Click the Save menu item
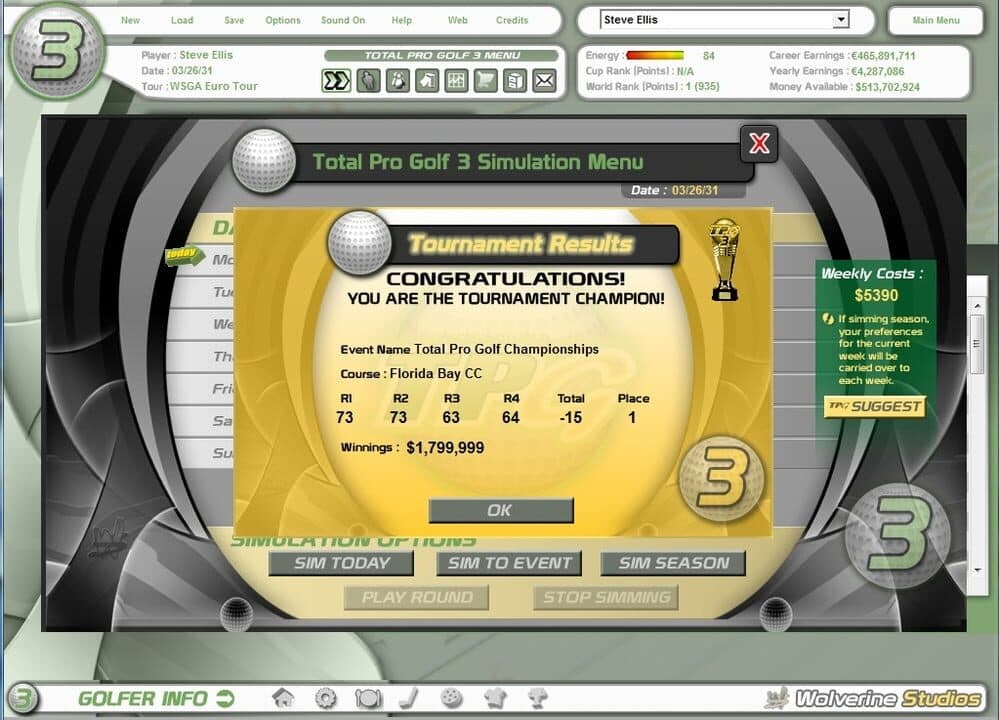999x720 pixels. tap(234, 20)
